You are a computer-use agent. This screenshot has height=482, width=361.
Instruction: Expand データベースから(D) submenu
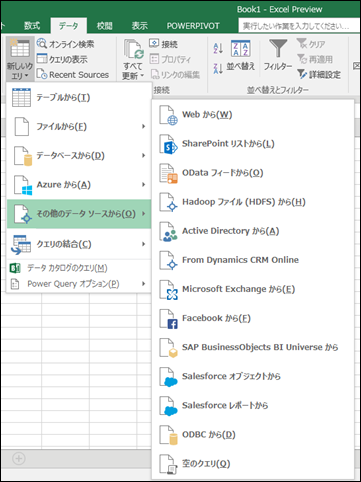coord(79,156)
